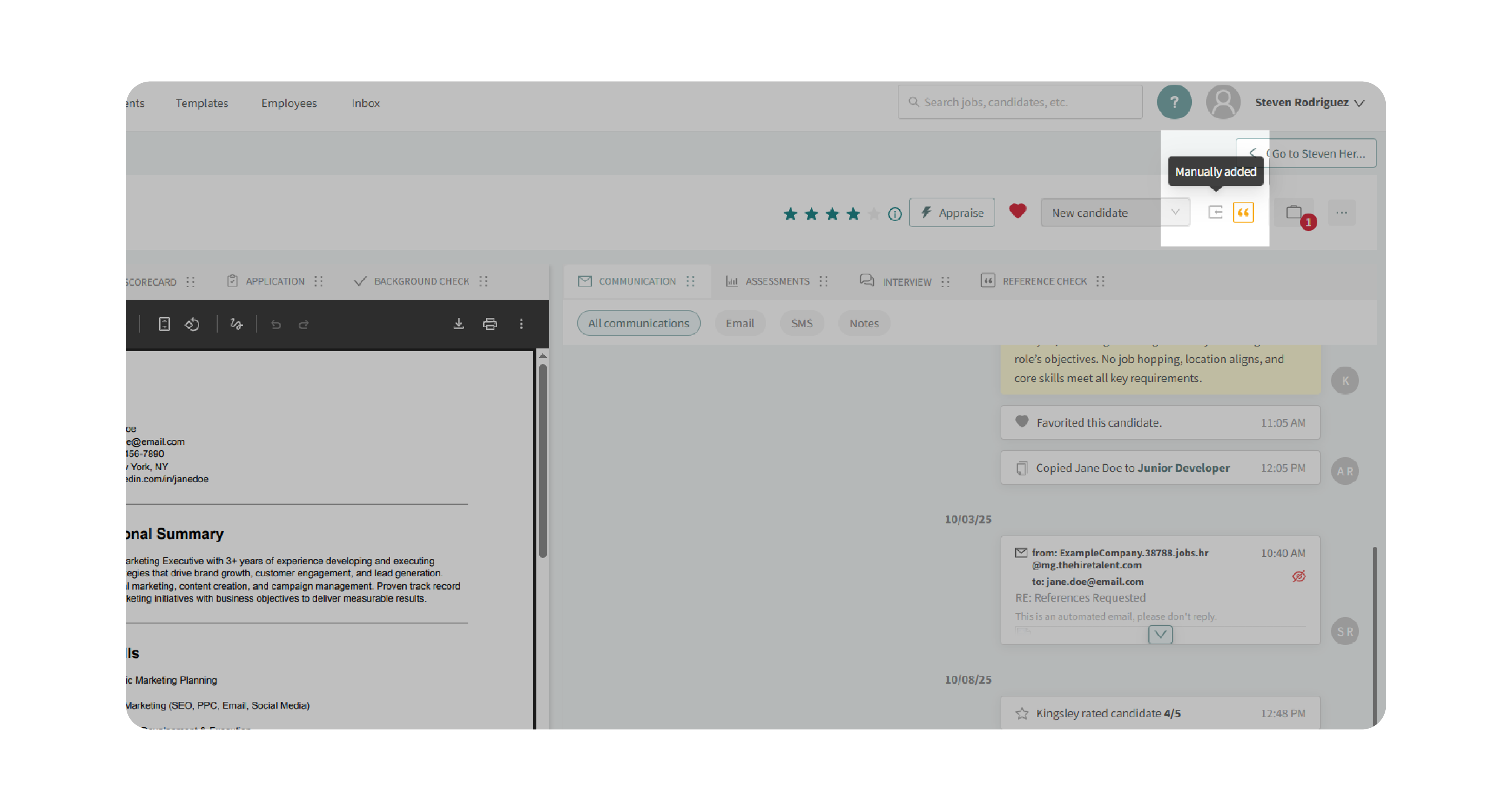This screenshot has height=811, width=1512.
Task: Select the Email communications filter
Action: point(740,323)
